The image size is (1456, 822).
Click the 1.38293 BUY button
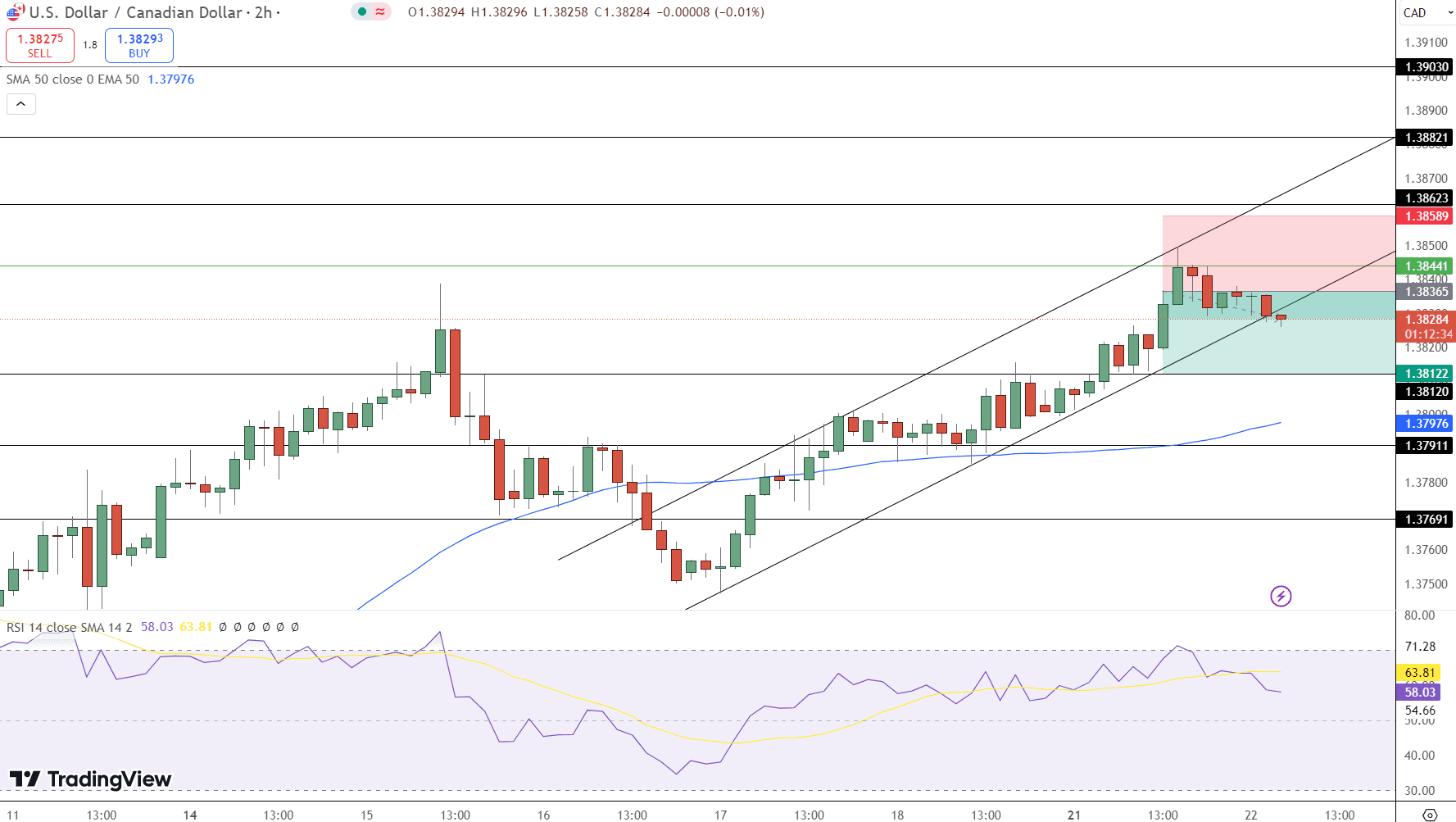[x=139, y=45]
